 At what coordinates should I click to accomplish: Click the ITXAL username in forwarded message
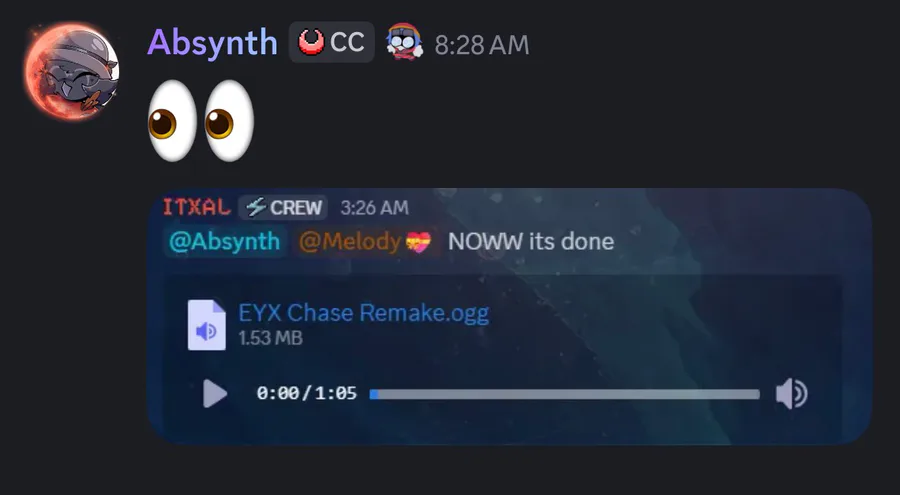197,207
